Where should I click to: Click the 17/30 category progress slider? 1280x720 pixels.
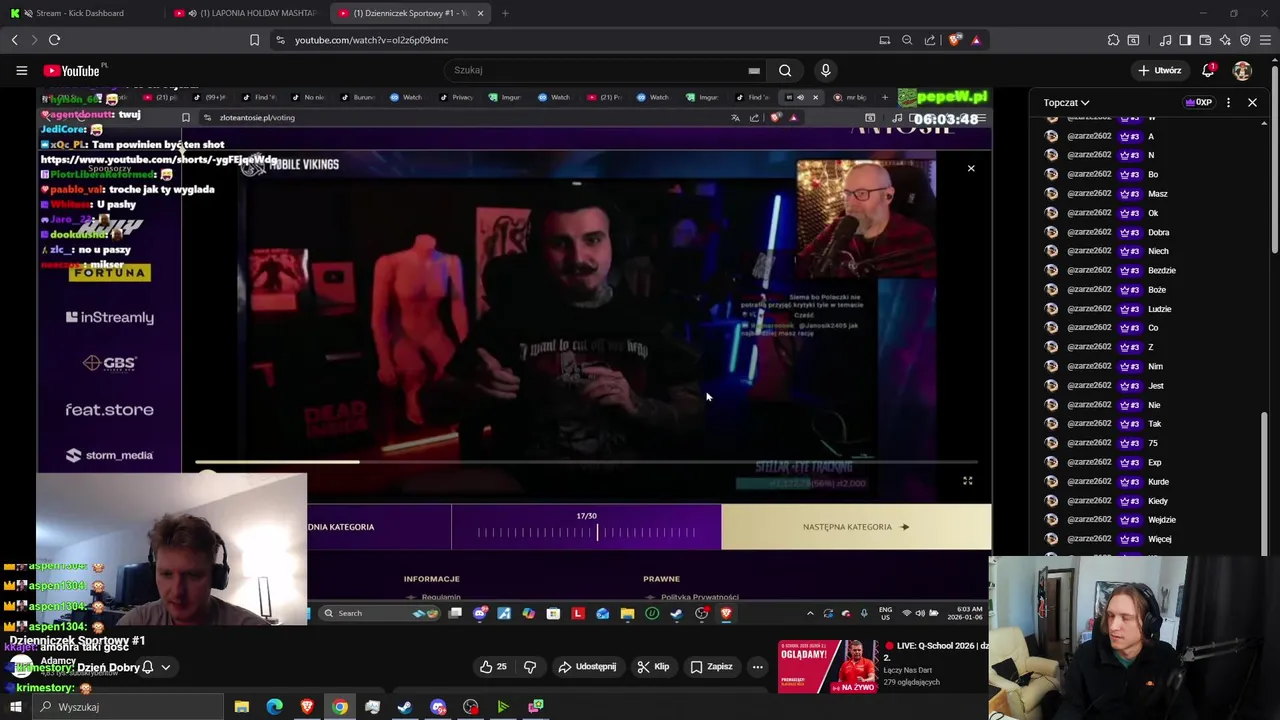pos(587,532)
